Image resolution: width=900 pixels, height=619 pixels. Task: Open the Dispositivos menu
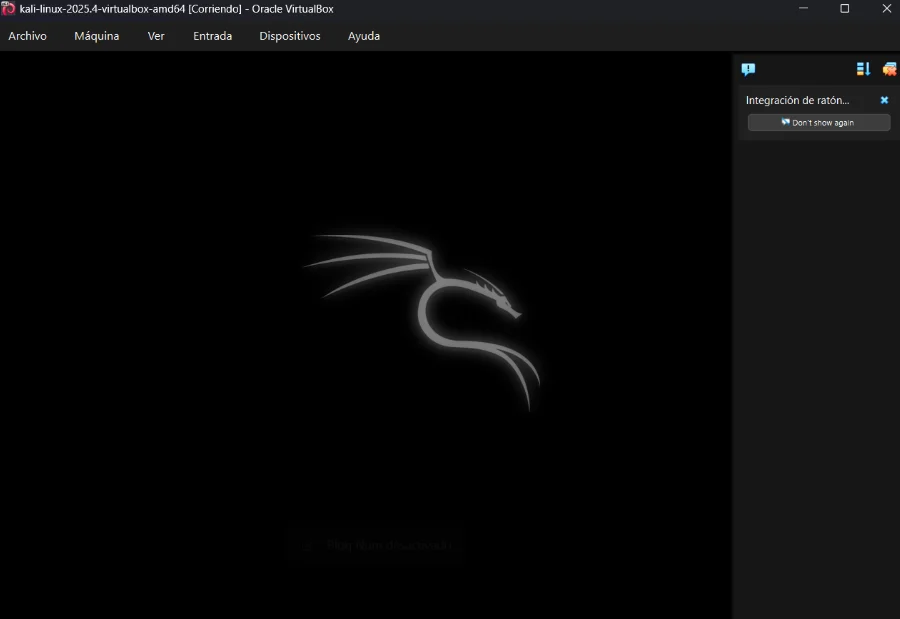[290, 36]
